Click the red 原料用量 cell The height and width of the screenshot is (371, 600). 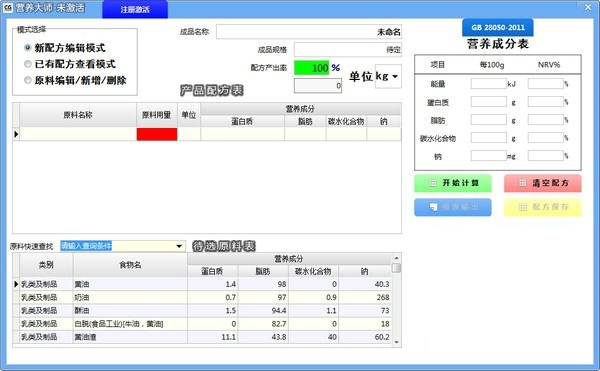click(x=157, y=134)
